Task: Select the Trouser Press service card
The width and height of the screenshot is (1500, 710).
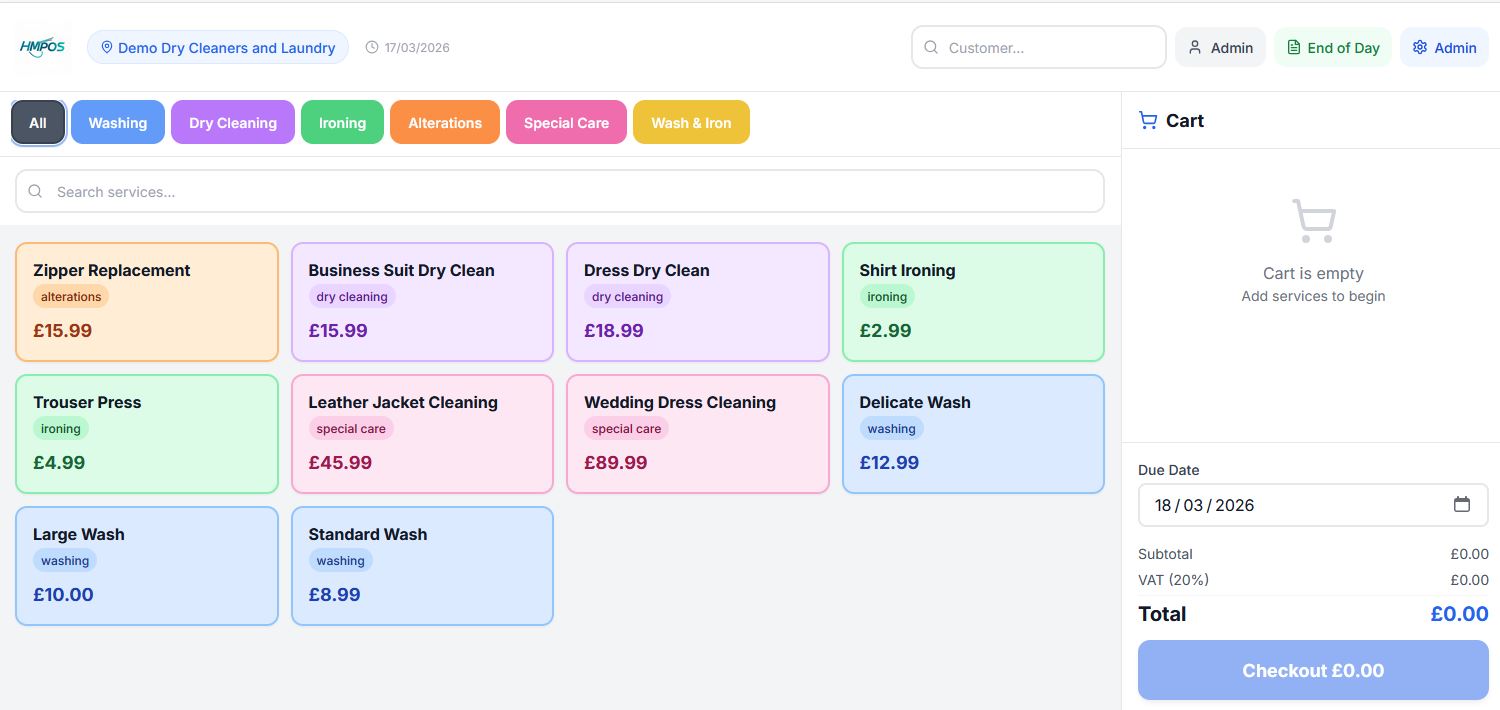Action: [x=147, y=434]
